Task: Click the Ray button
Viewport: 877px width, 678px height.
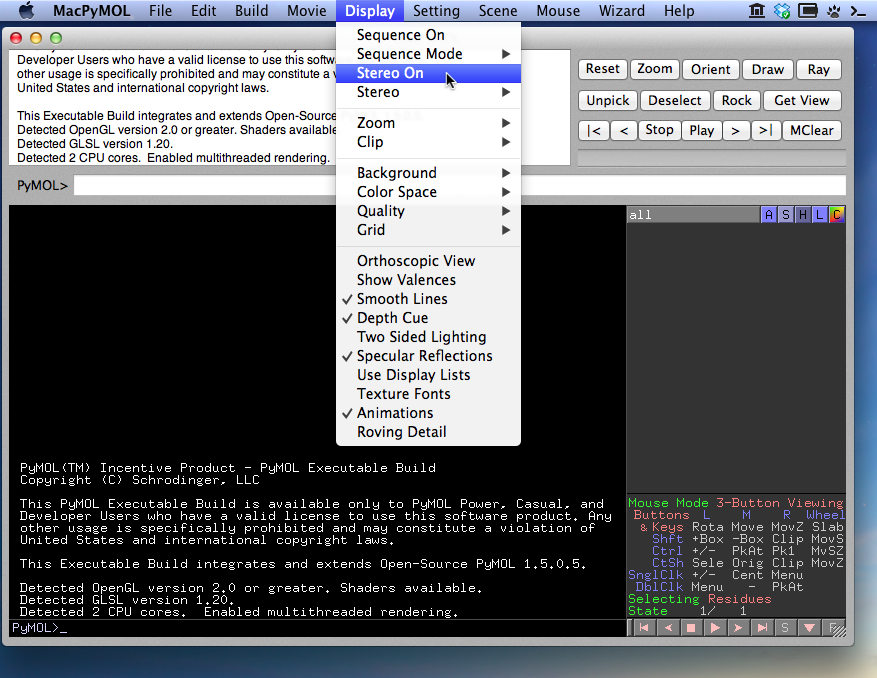Action: tap(818, 69)
